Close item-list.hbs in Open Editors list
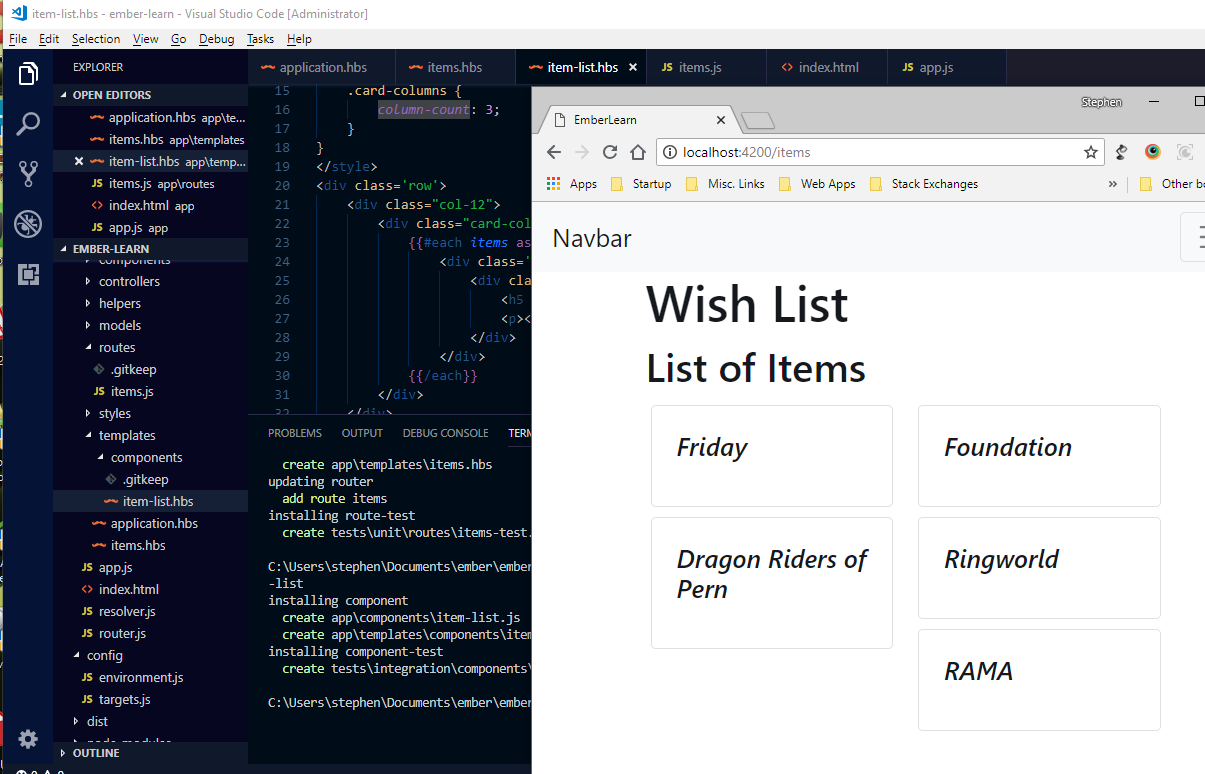1205x774 pixels. (x=79, y=161)
